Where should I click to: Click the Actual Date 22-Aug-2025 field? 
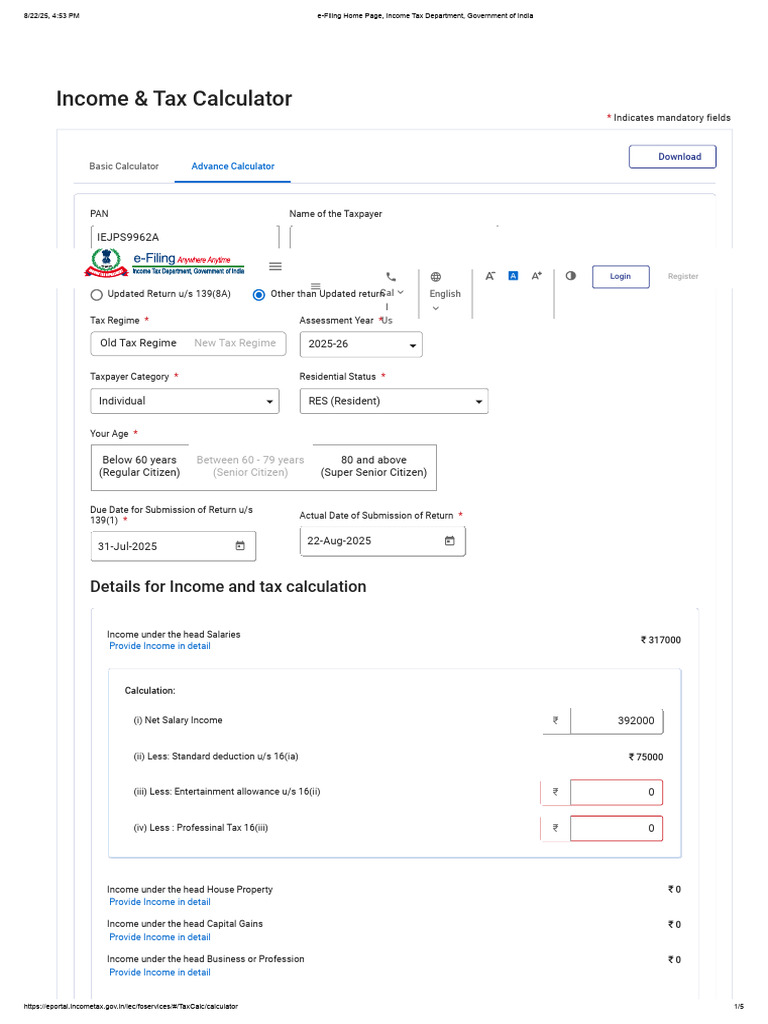(x=383, y=541)
